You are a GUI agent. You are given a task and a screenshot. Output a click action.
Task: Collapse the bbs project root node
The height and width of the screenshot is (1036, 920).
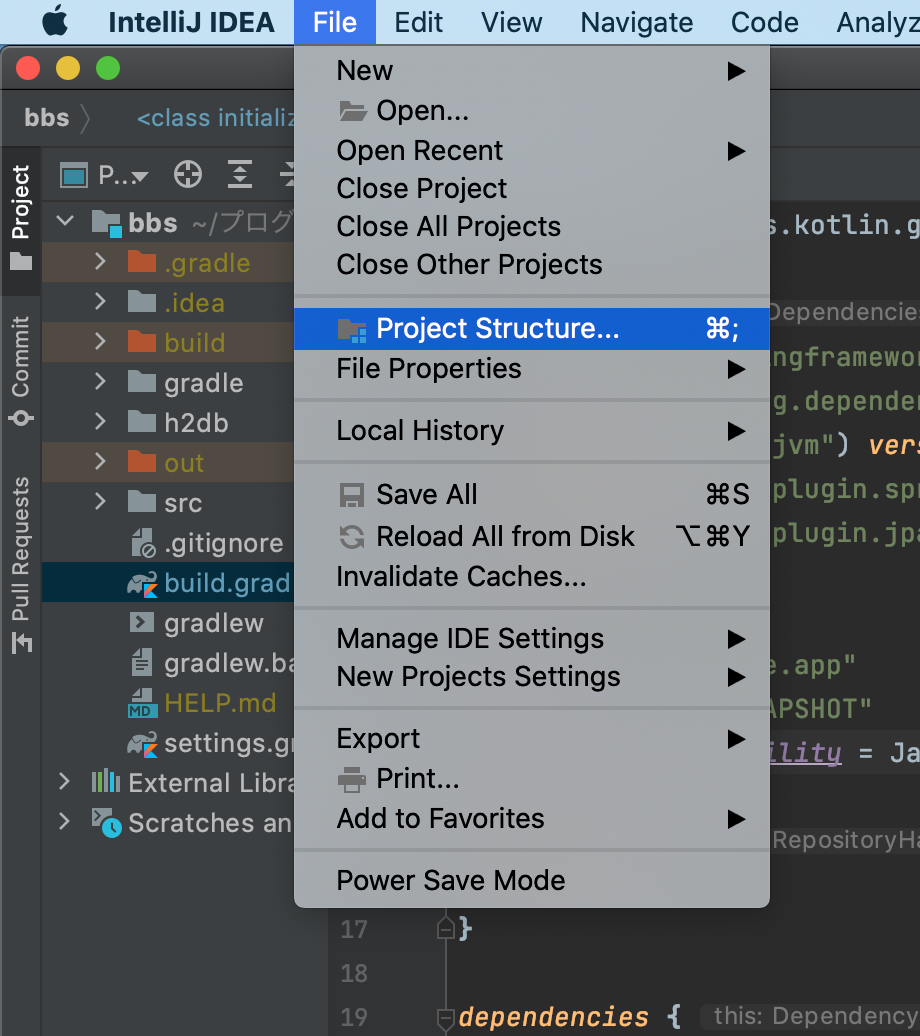[x=65, y=221]
